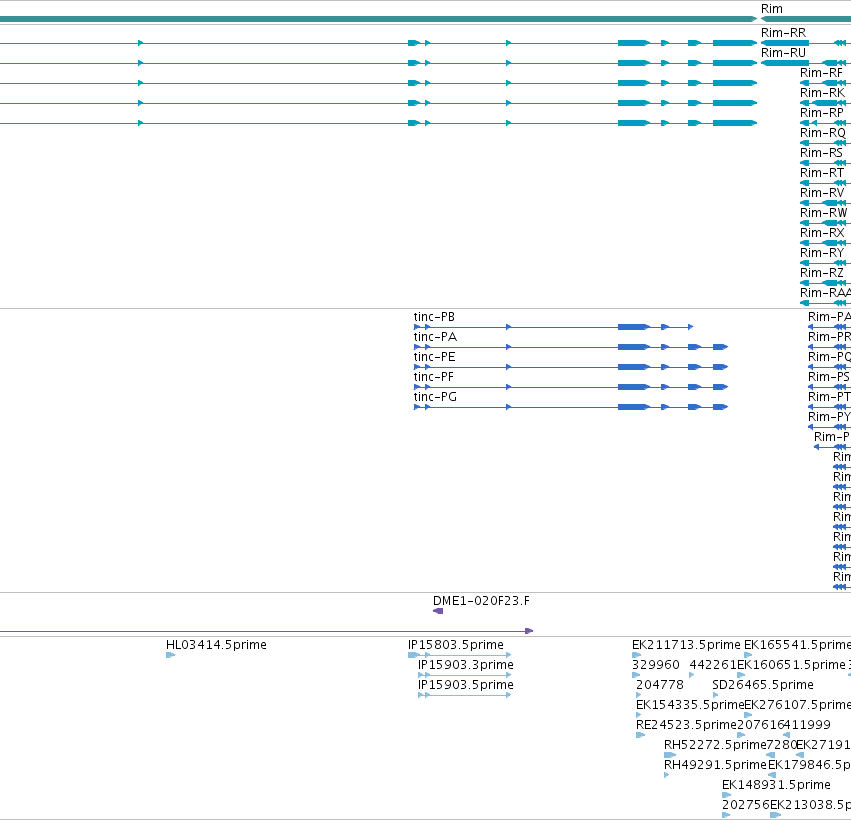
Task: Open EST IP15803.5prime
Action: (456, 645)
